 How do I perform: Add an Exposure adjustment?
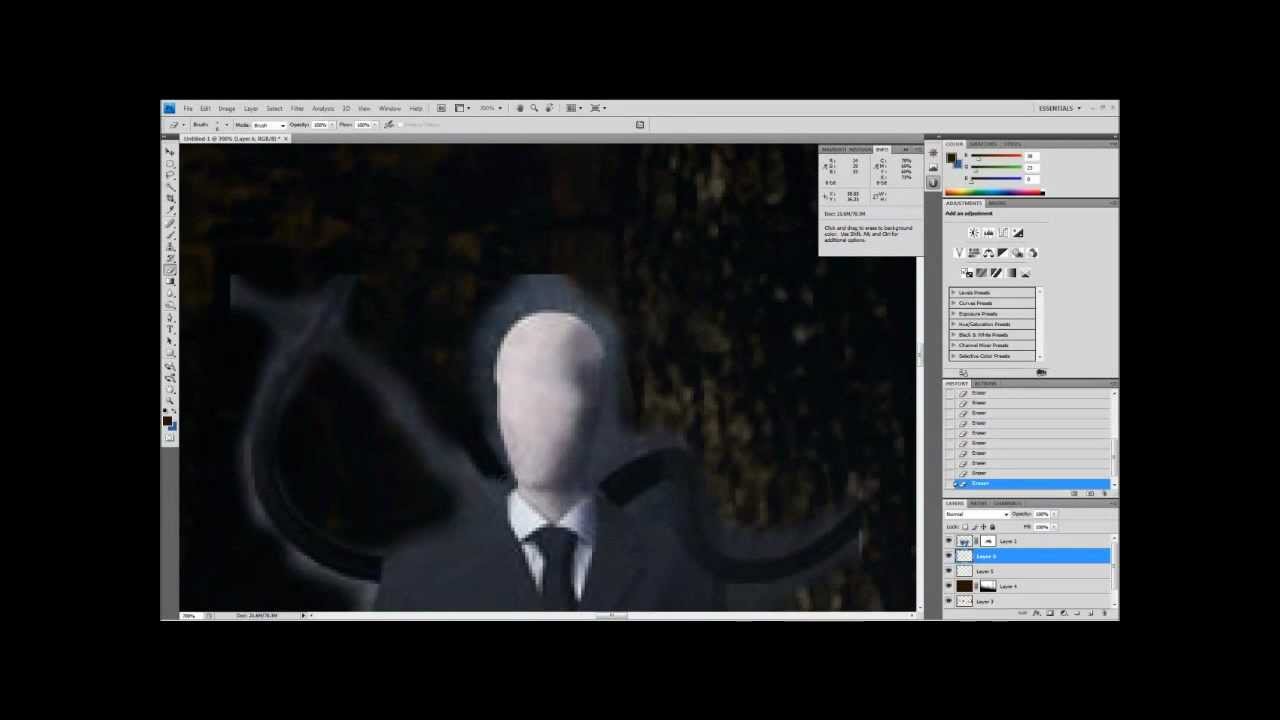pos(1018,233)
